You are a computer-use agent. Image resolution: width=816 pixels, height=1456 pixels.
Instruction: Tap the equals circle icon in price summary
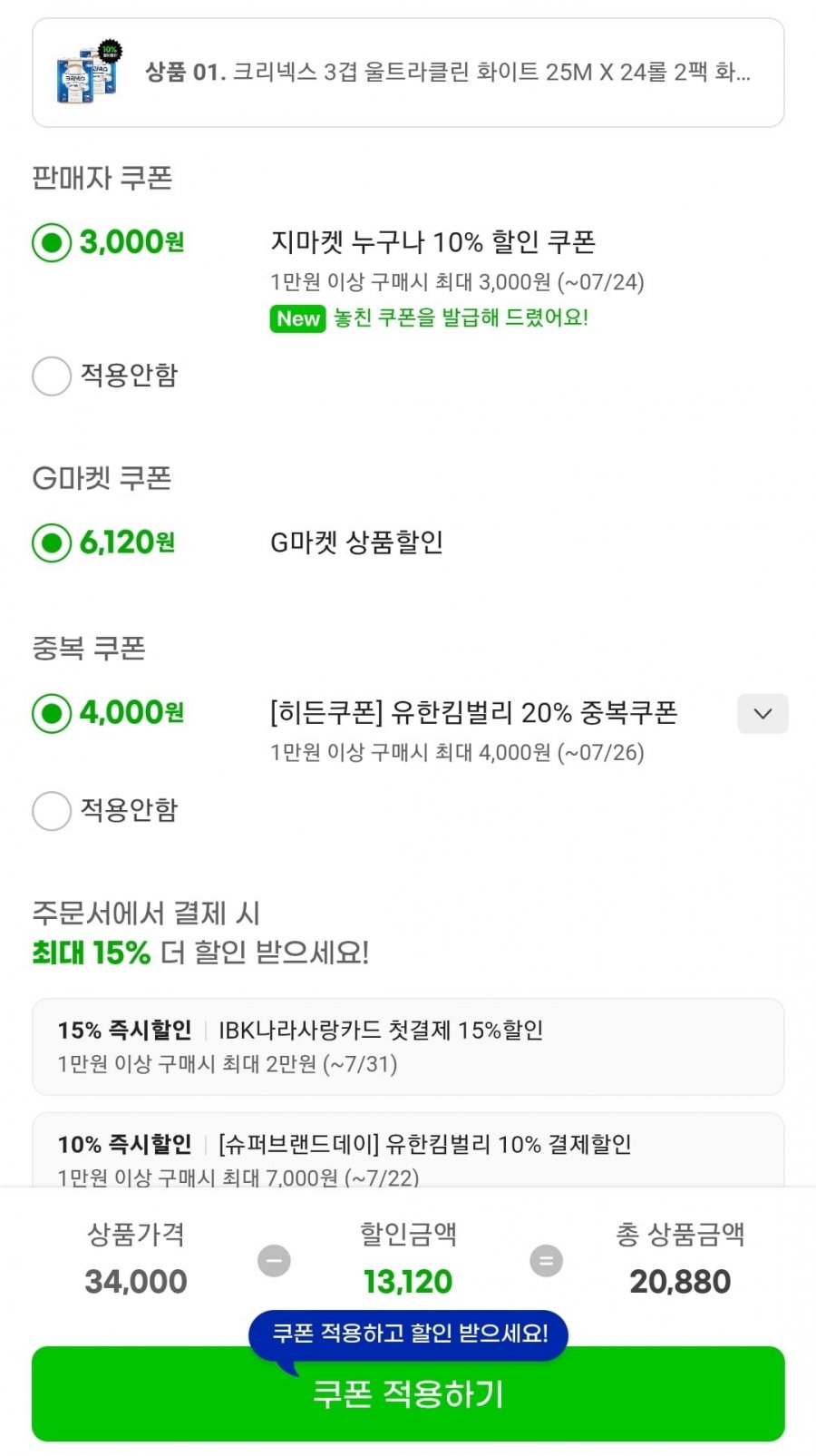[x=546, y=1260]
